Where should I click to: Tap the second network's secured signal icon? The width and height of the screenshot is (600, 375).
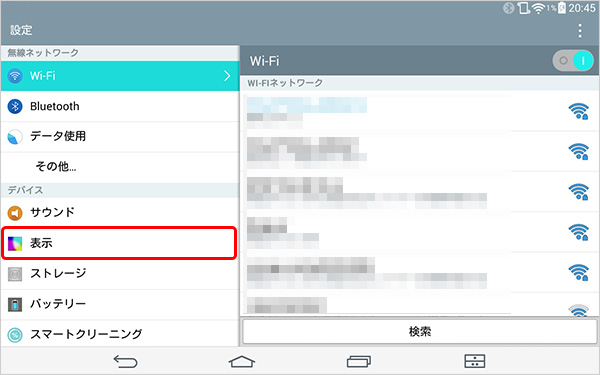coord(578,152)
